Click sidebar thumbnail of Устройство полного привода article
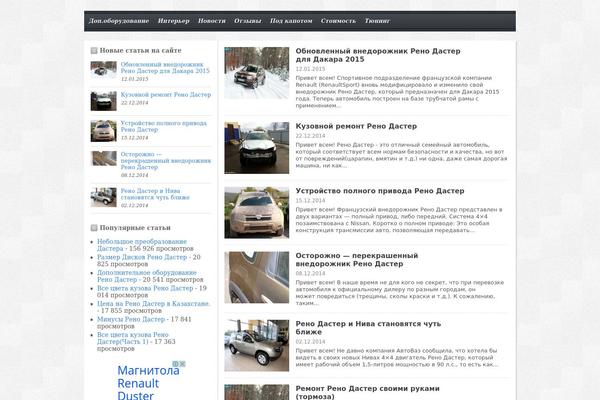The width and height of the screenshot is (600, 400). 103,131
